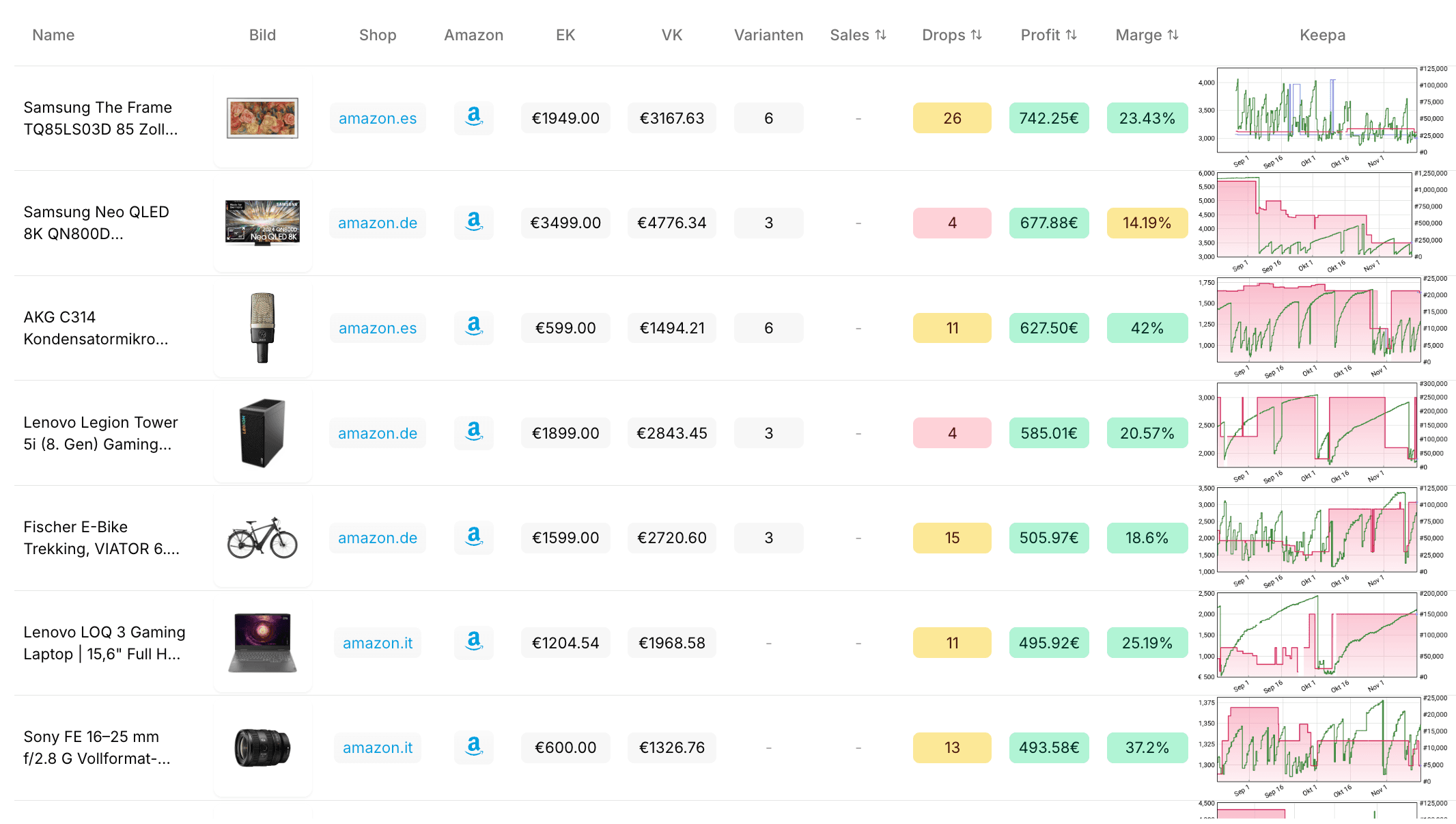Screen dimensions: 1456x824
Task: Click the Keepa column header
Action: pyautogui.click(x=1321, y=35)
